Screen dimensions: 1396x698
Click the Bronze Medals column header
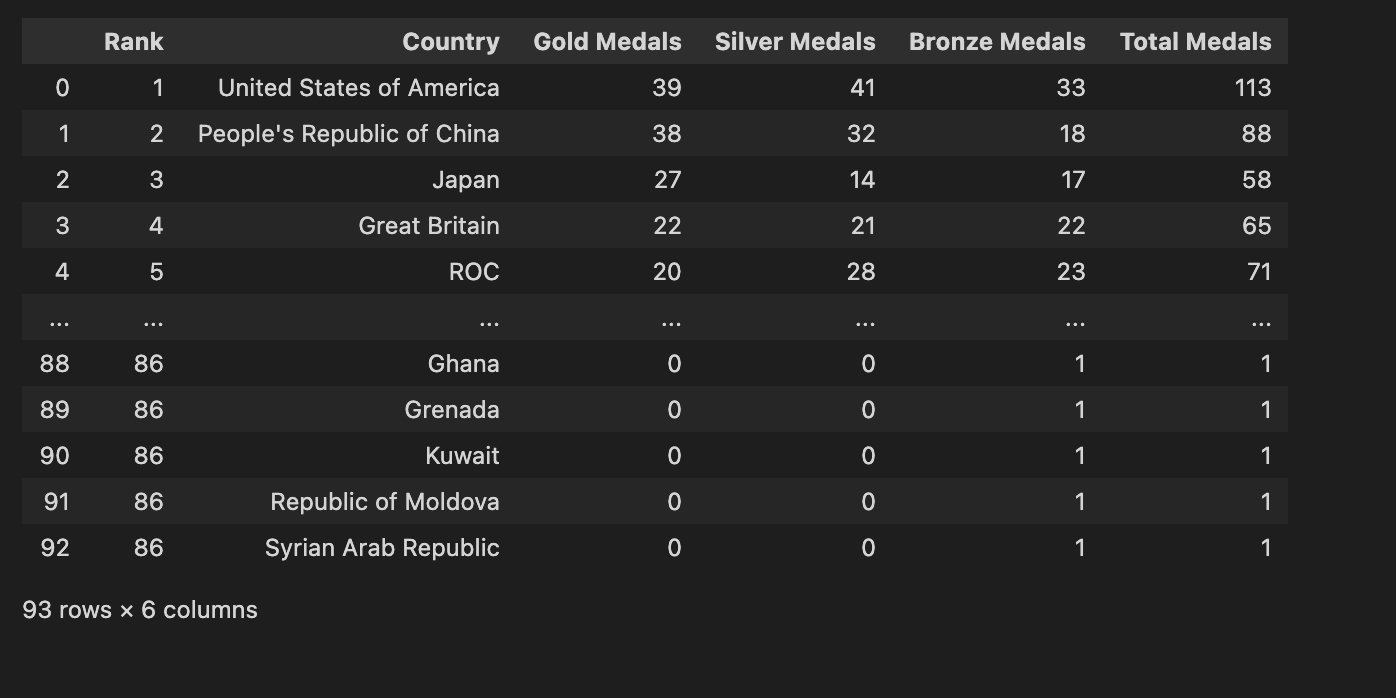pos(996,42)
